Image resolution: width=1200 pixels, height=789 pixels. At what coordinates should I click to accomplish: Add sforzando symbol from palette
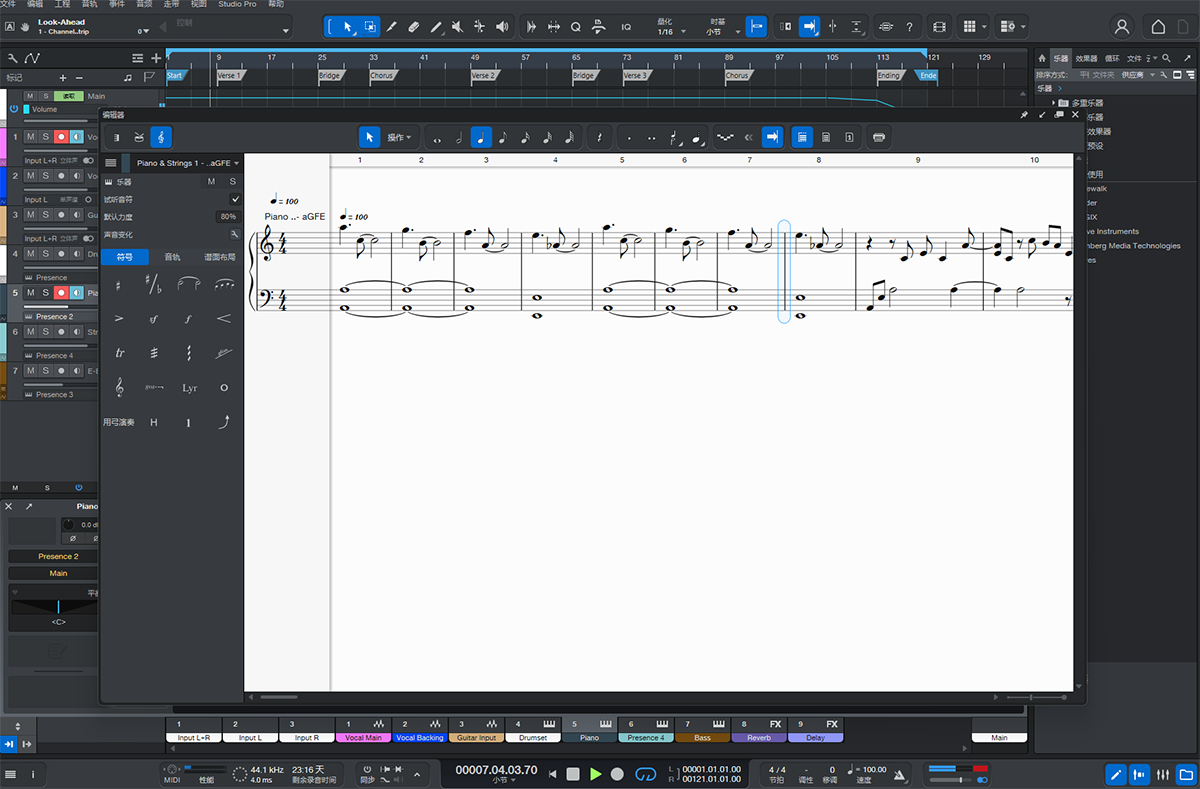click(154, 319)
